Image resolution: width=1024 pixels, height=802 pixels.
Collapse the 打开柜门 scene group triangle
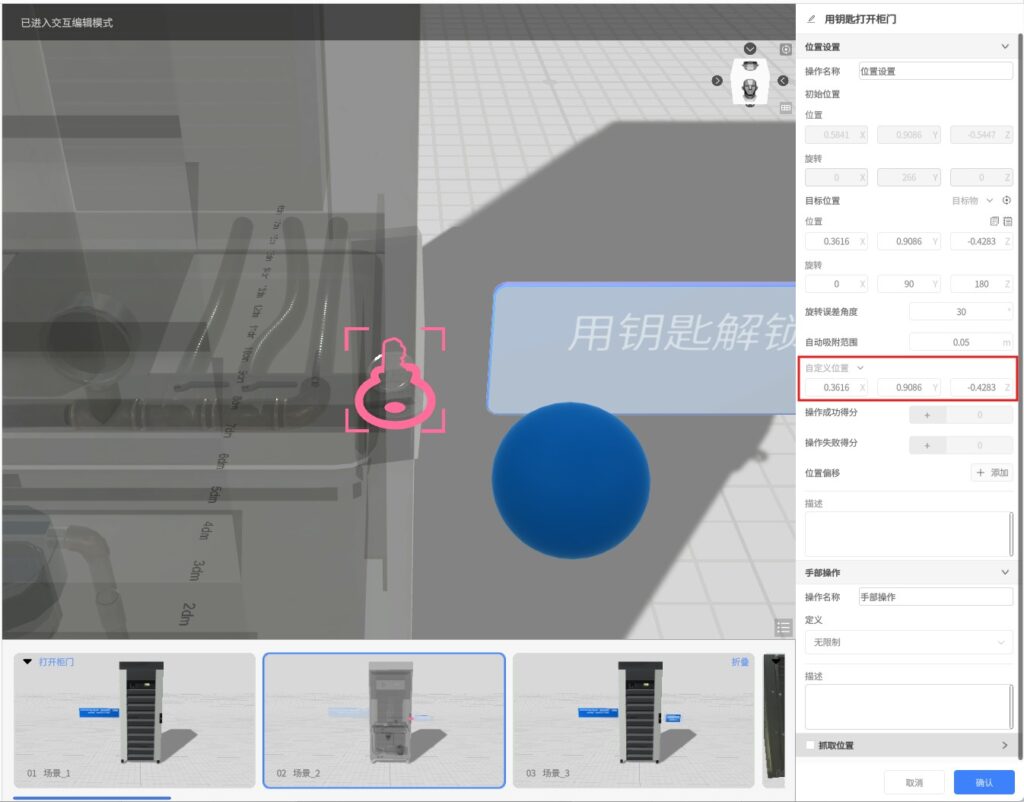(27, 661)
